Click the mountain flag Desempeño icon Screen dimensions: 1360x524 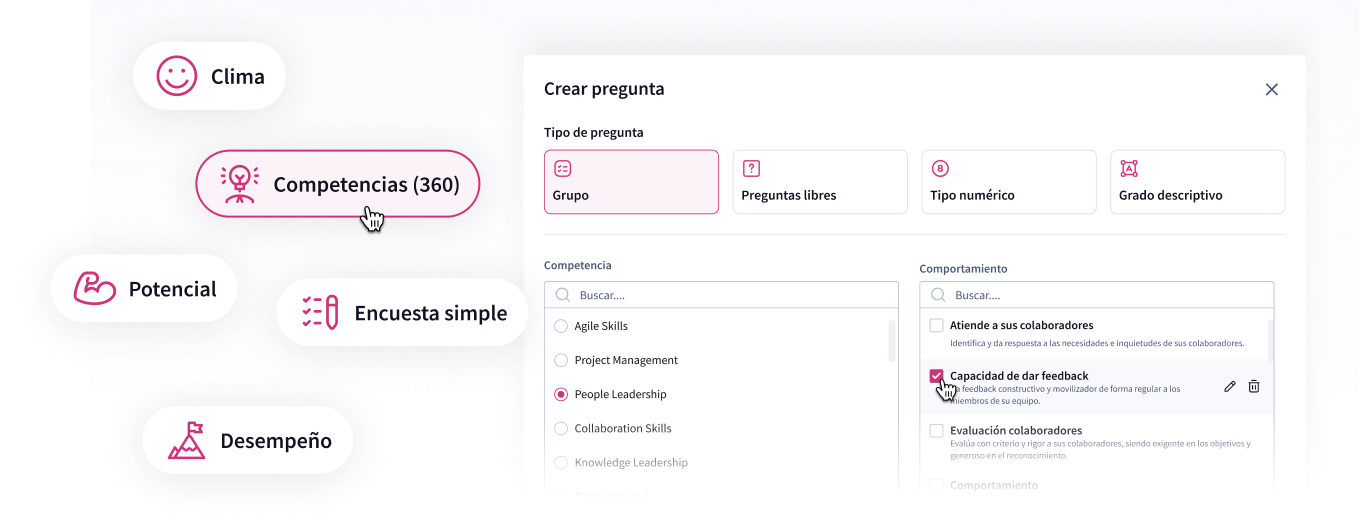tap(187, 441)
